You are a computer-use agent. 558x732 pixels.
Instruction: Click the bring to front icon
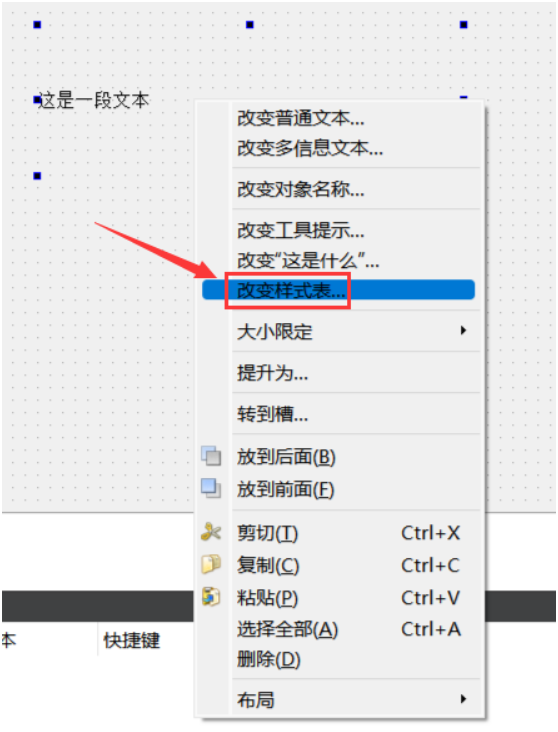tap(211, 488)
